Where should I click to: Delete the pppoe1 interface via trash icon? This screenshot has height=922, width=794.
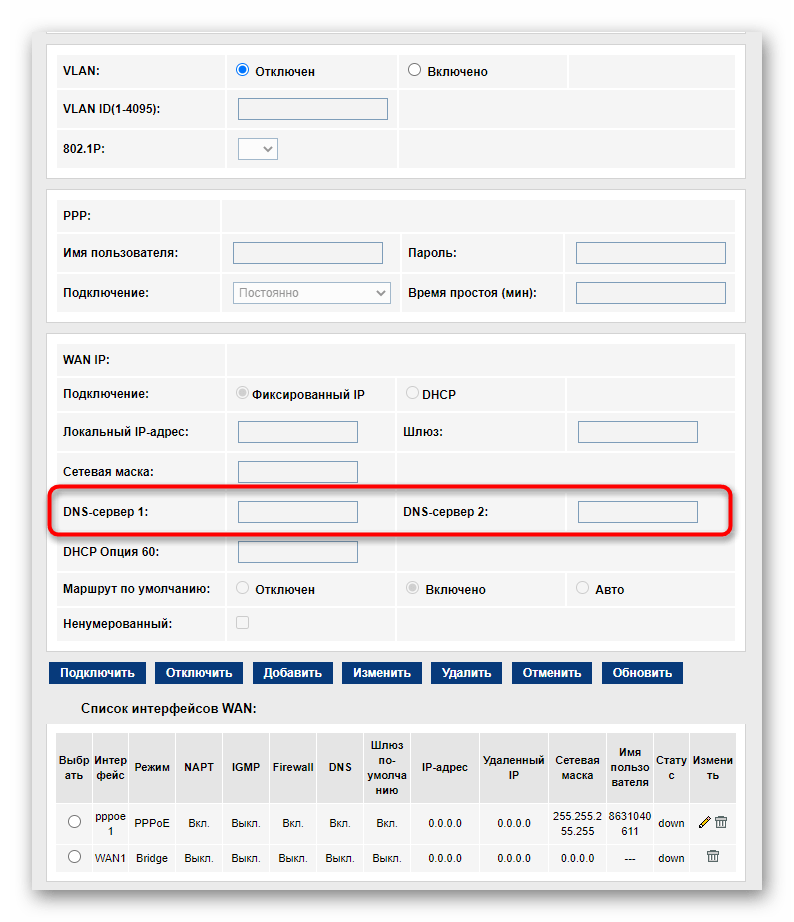(x=721, y=822)
